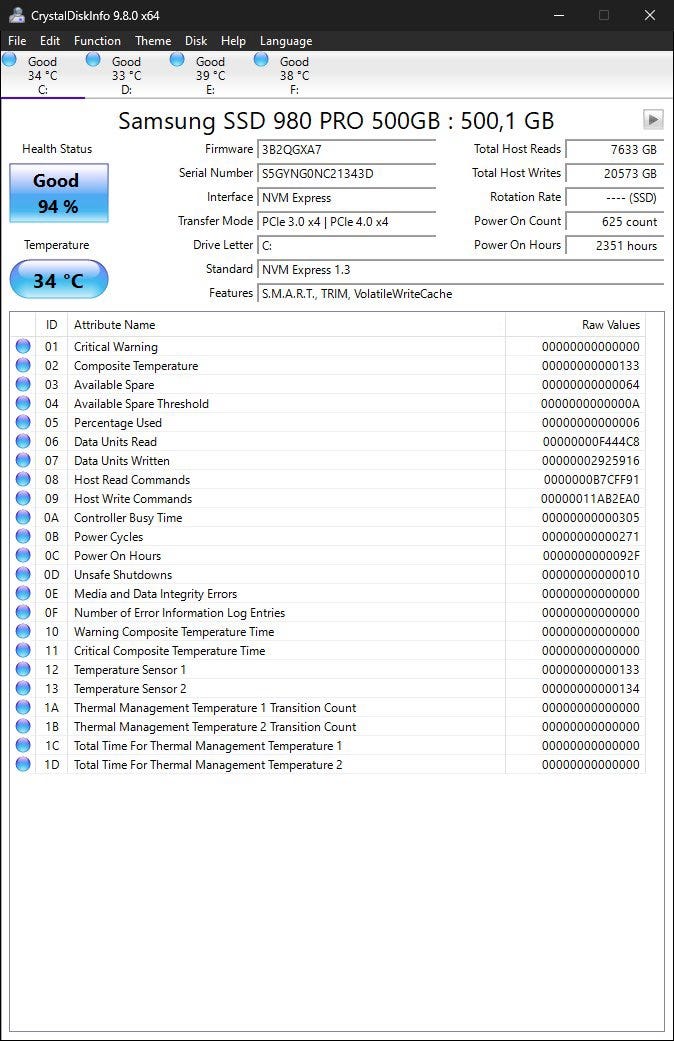Screen dimensions: 674x1041
Task: Click the Critical Warning status indicator
Action: [23, 346]
